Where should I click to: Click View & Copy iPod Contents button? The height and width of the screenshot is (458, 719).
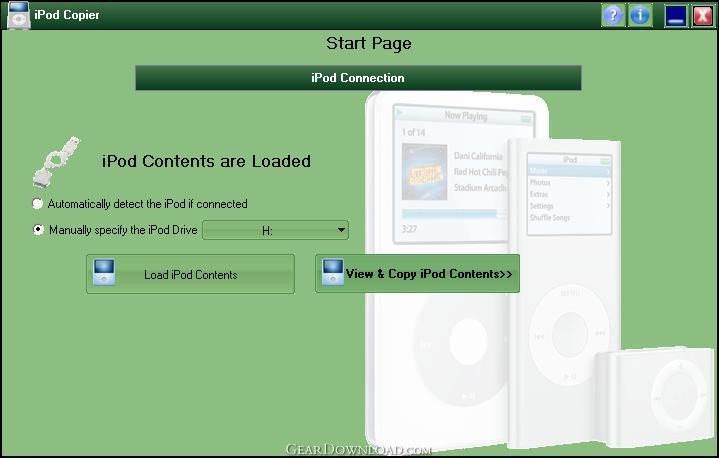[x=417, y=274]
